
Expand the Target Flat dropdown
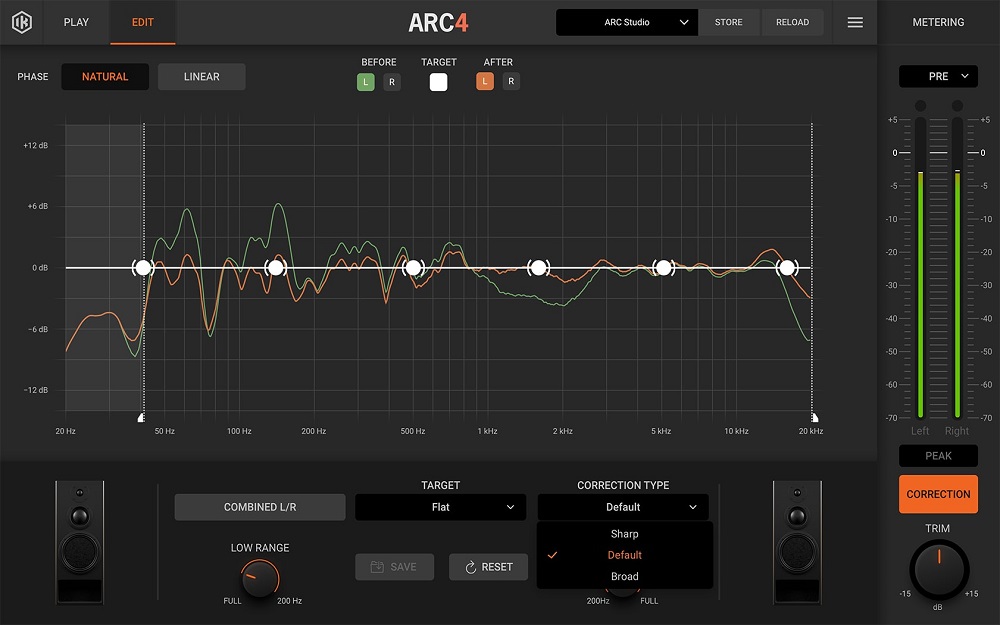(x=440, y=507)
